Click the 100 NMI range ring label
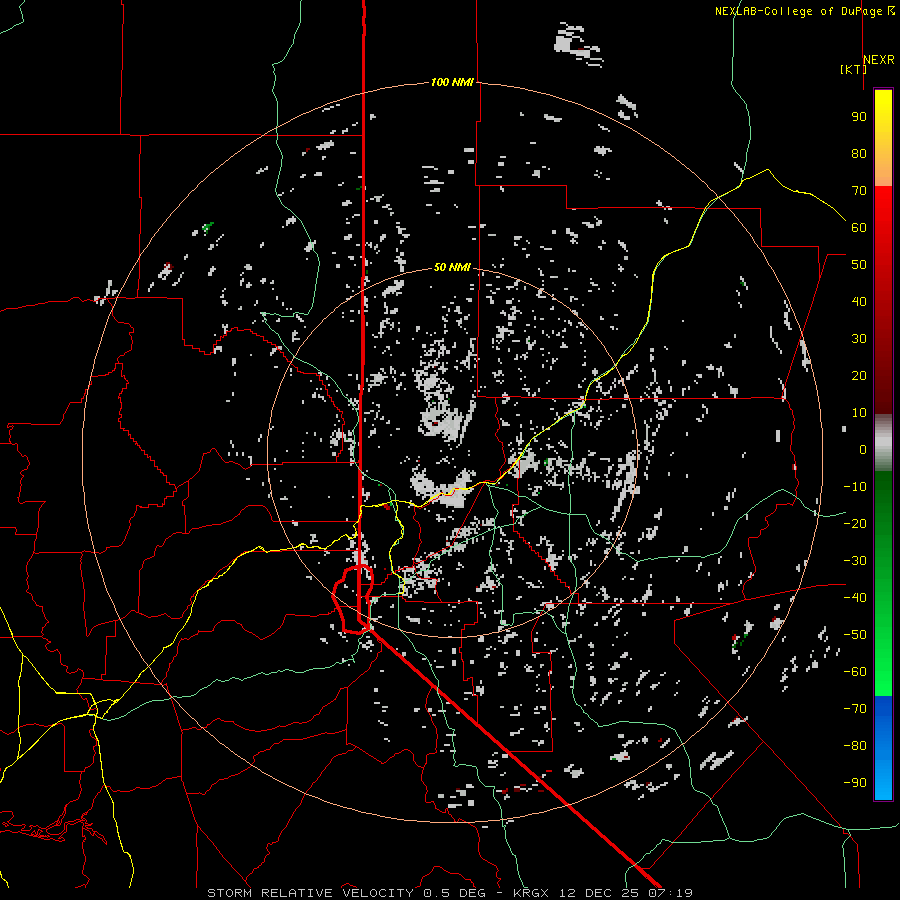This screenshot has height=900, width=900. point(452,83)
